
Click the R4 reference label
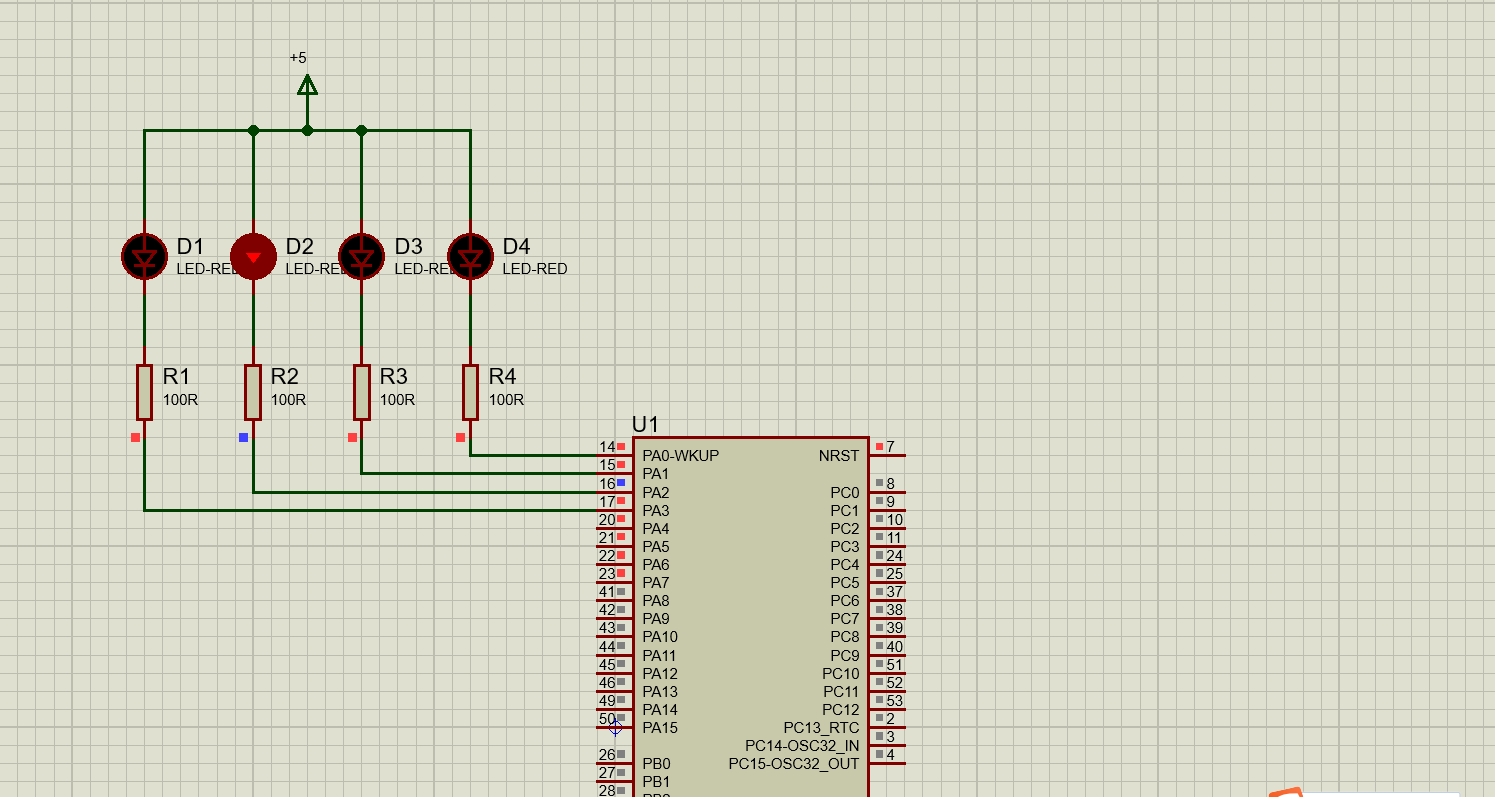[x=502, y=376]
